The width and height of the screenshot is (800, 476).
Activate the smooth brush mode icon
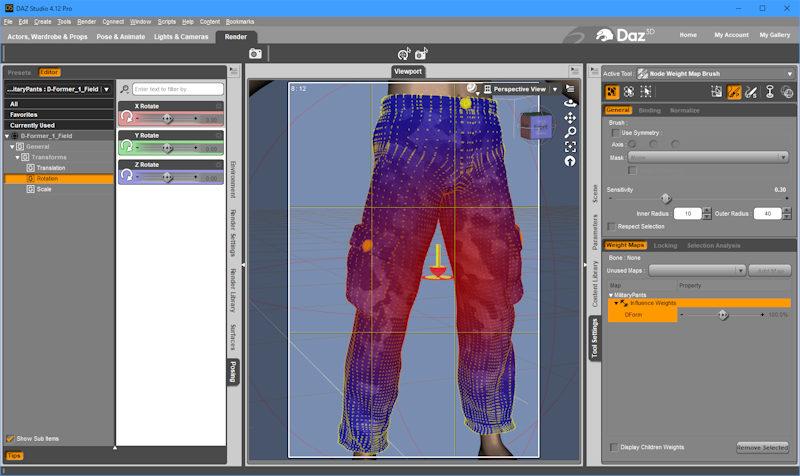tap(751, 92)
